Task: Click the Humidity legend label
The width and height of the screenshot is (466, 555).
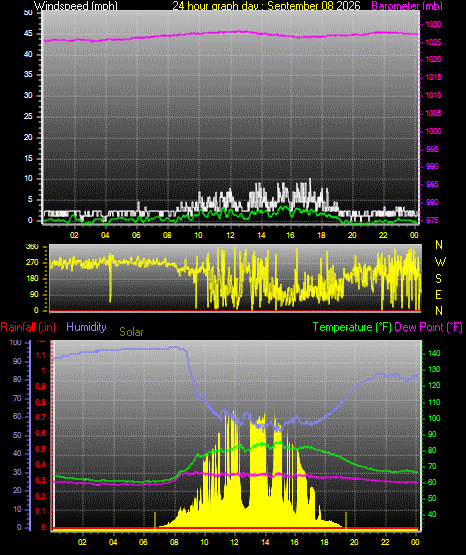Action: pos(86,327)
